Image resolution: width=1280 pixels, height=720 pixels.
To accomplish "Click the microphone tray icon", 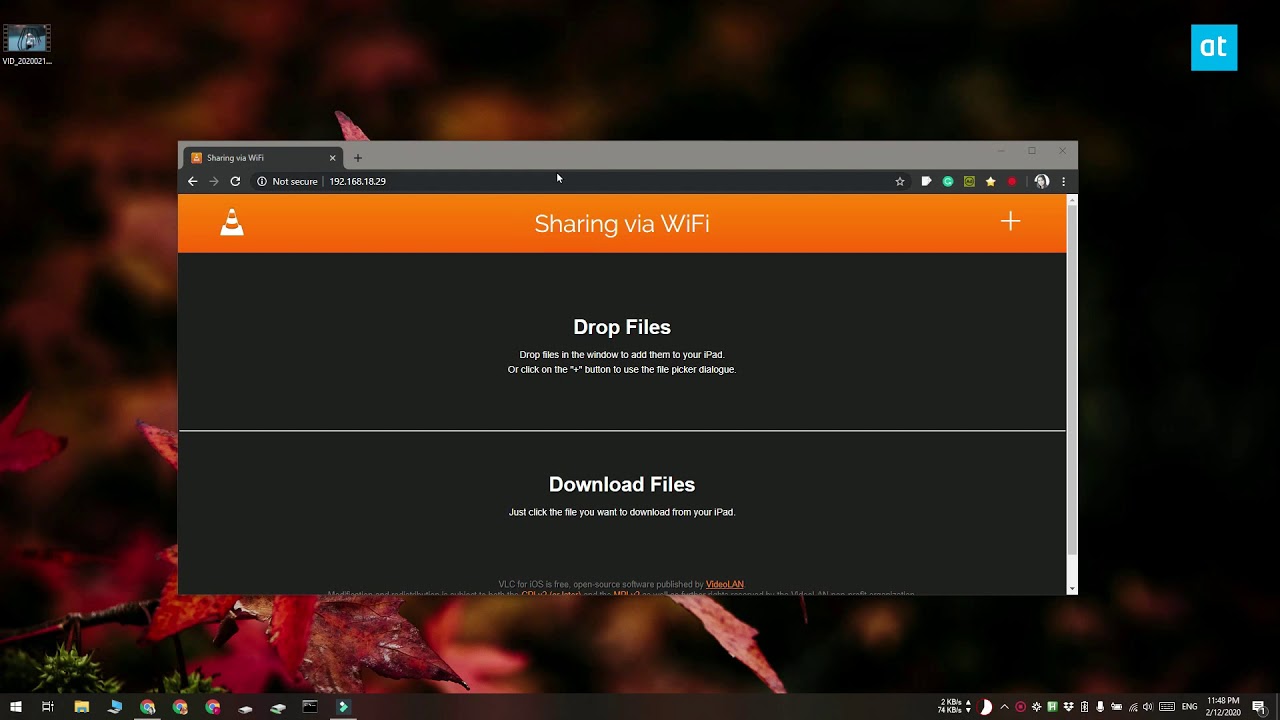I will coord(1100,707).
